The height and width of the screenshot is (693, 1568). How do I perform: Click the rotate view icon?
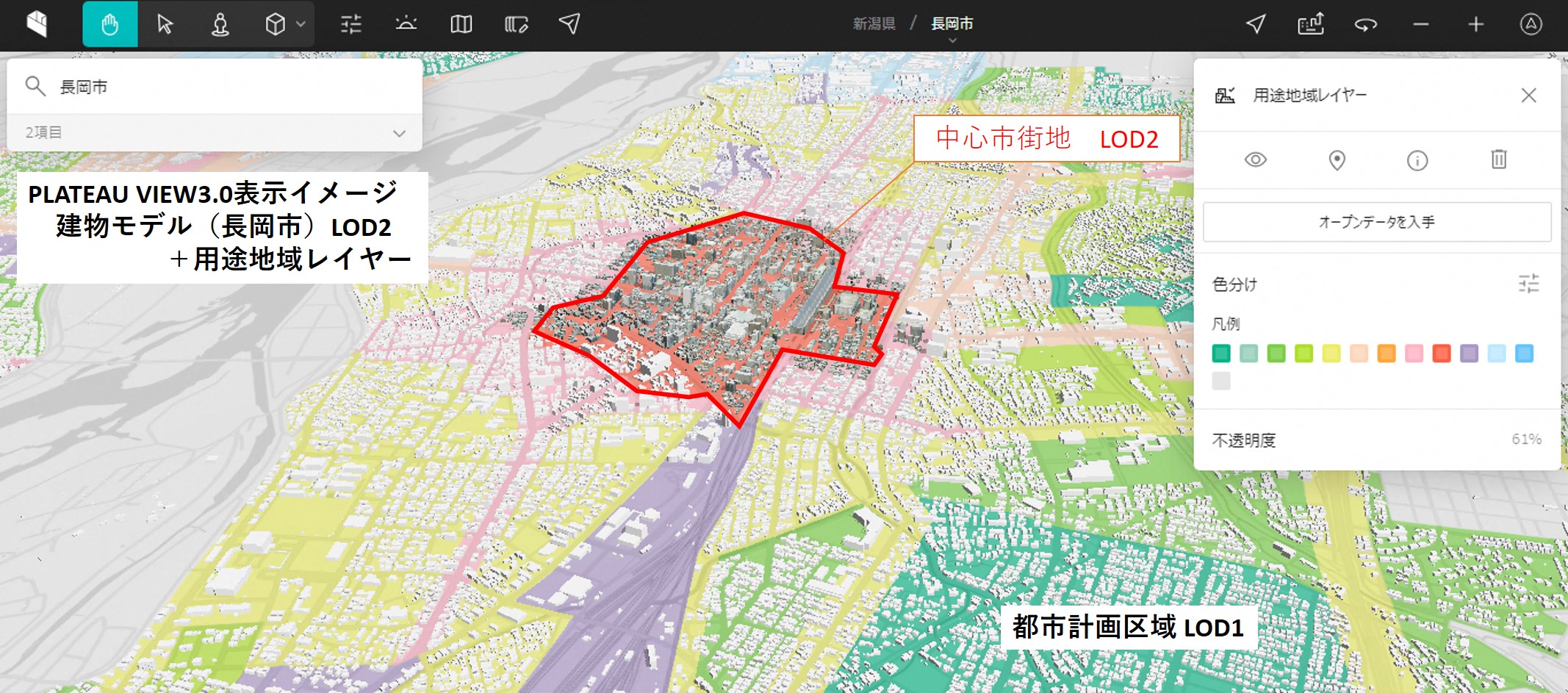click(x=1365, y=25)
